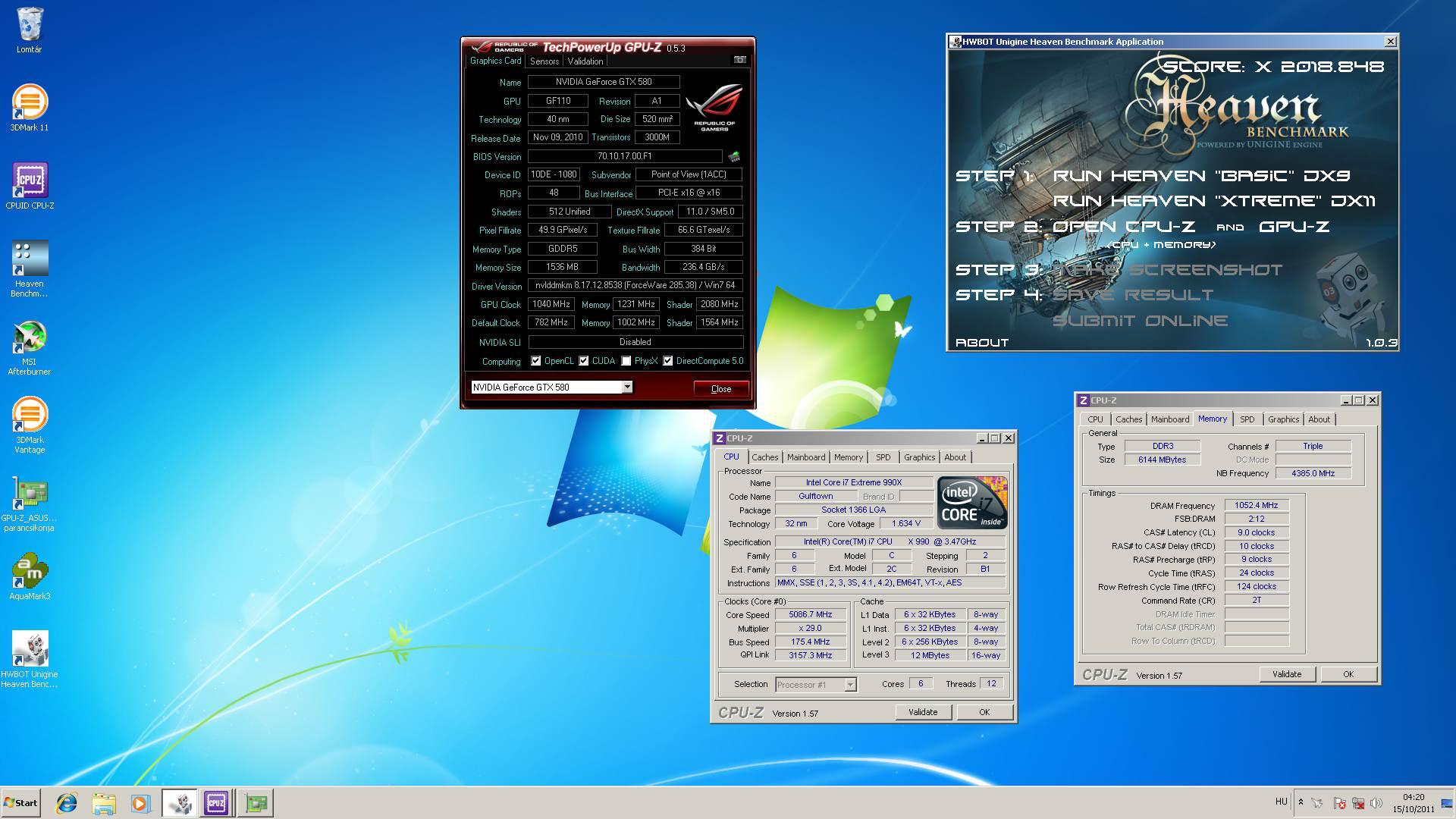Open Memory tab in the CPU window

[849, 457]
